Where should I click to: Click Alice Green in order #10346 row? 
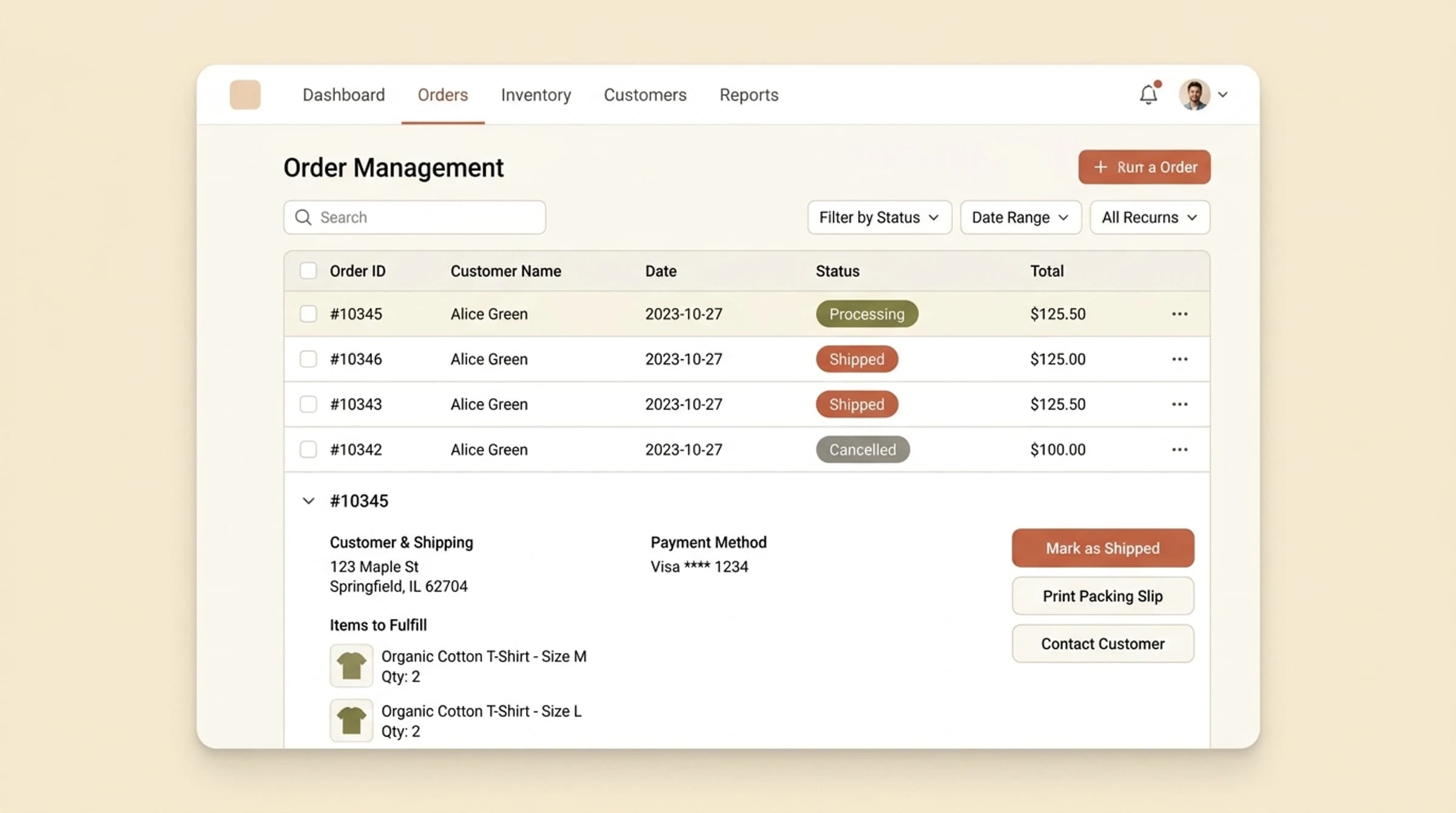[x=489, y=359]
